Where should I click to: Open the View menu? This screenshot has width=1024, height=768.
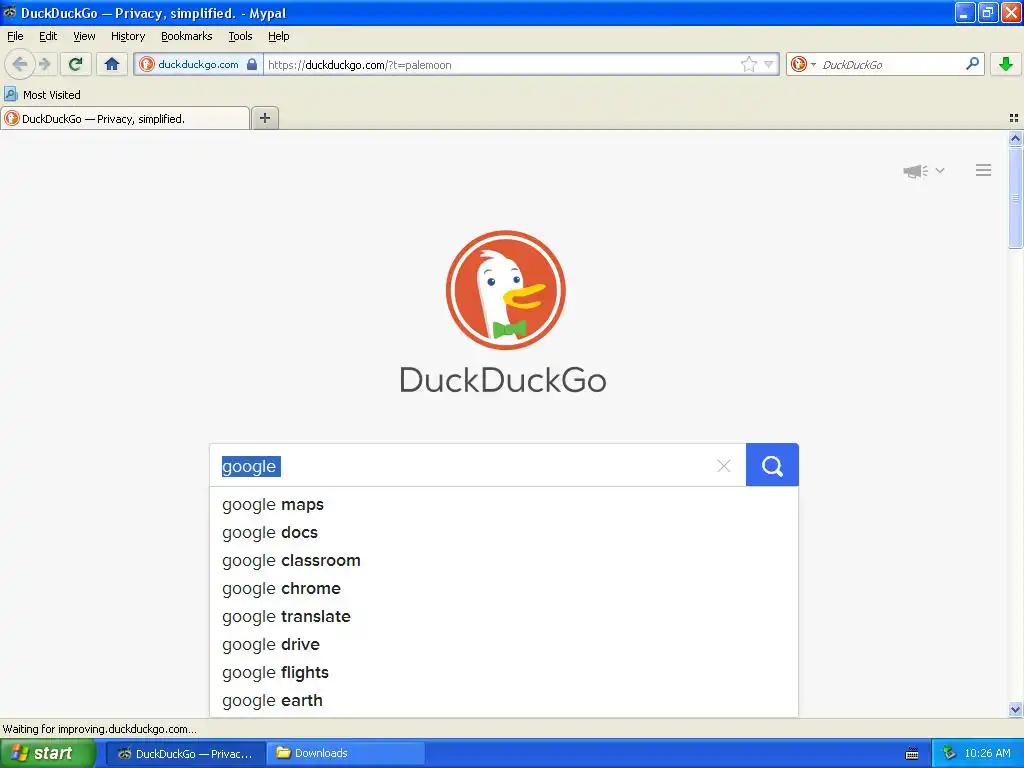(84, 36)
